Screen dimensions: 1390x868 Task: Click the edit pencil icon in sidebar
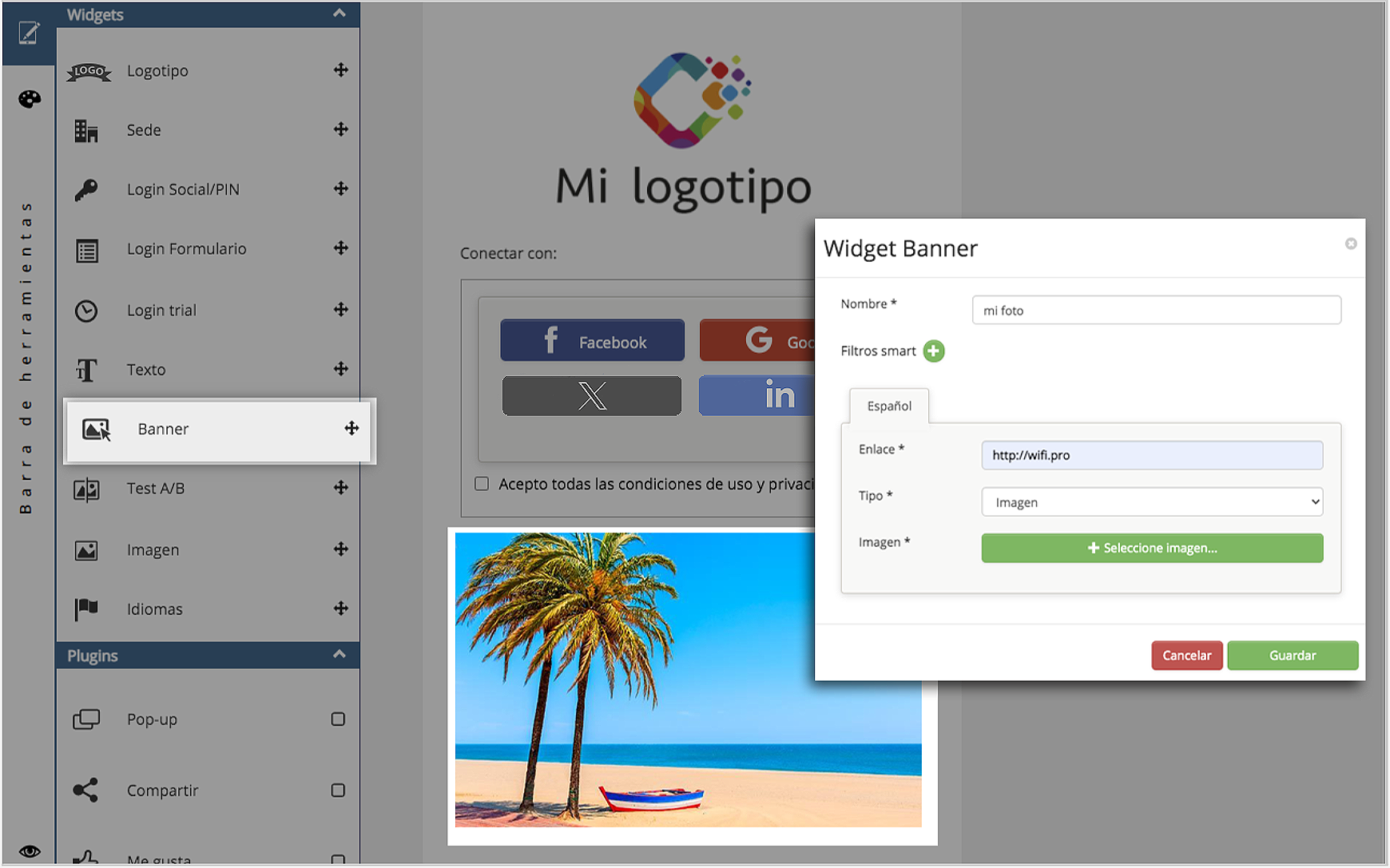click(29, 33)
